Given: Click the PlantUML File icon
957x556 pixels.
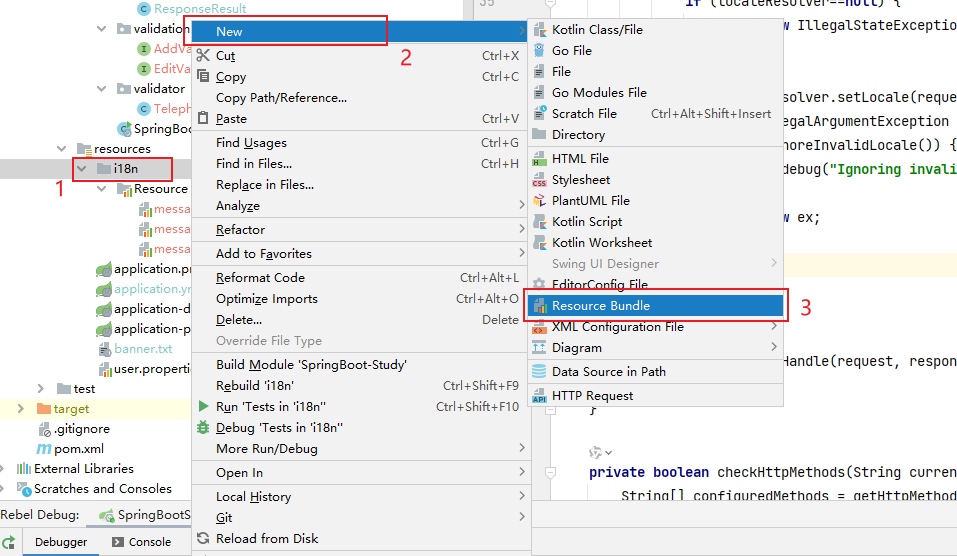Looking at the screenshot, I should (540, 201).
